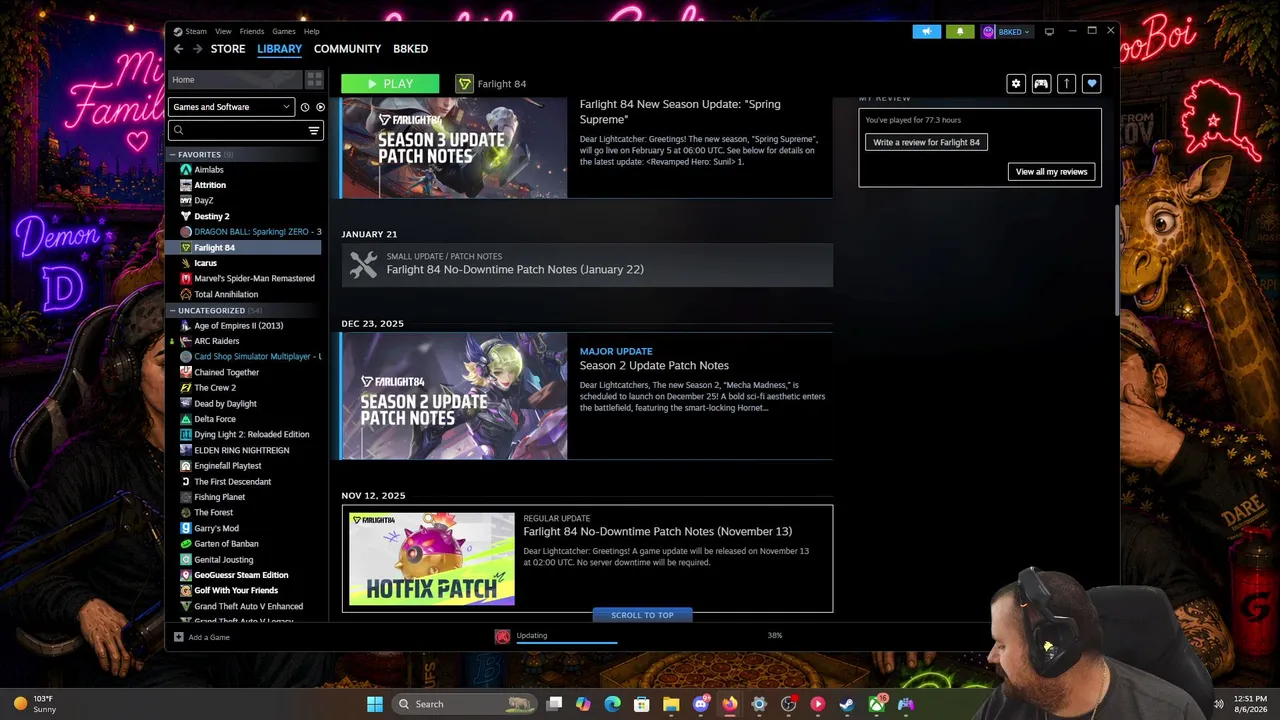
Task: Click the Garry's Mod icon
Action: (x=186, y=528)
